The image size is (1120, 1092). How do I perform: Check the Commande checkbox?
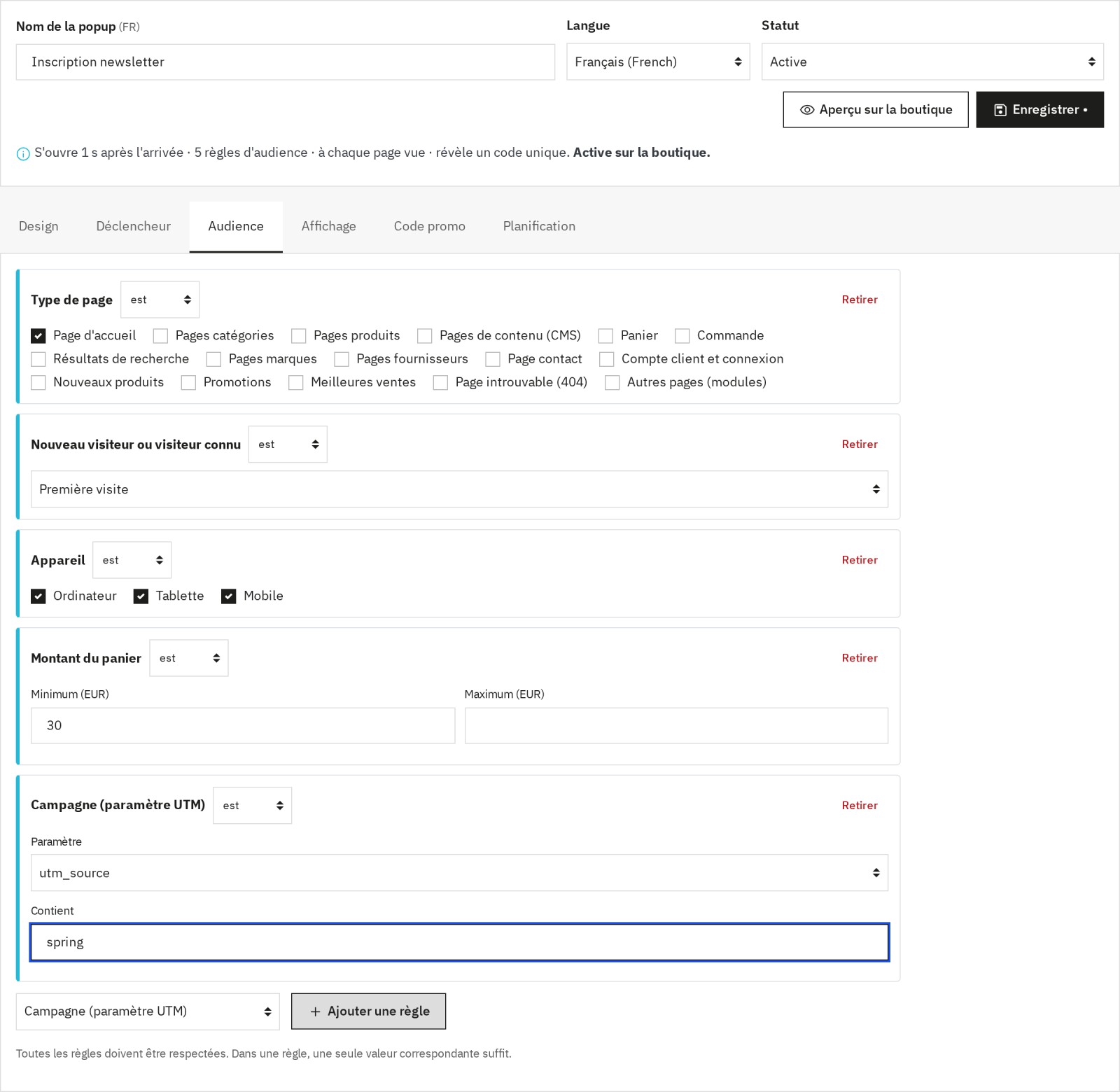(682, 336)
